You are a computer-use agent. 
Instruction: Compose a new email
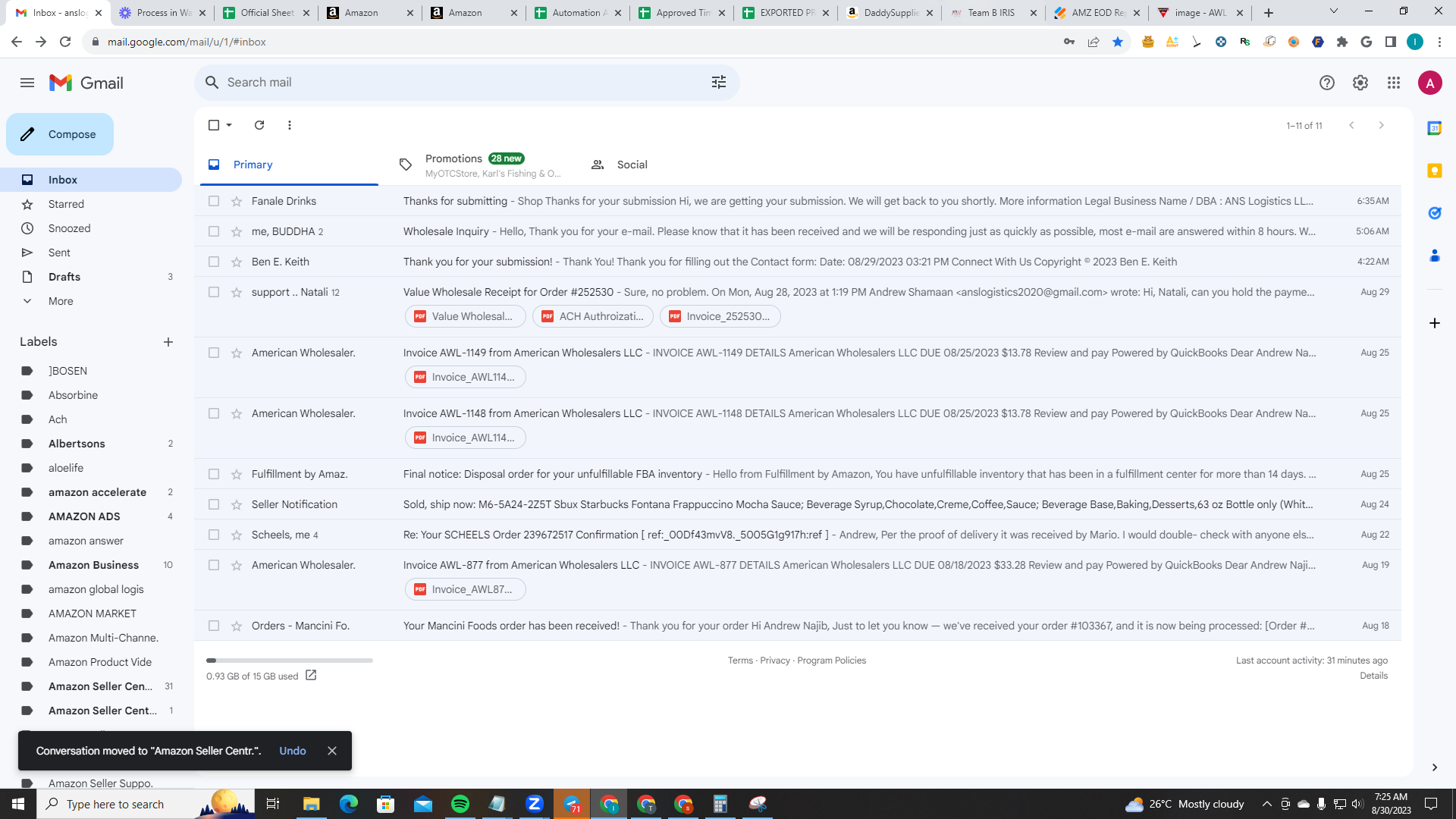pos(60,134)
